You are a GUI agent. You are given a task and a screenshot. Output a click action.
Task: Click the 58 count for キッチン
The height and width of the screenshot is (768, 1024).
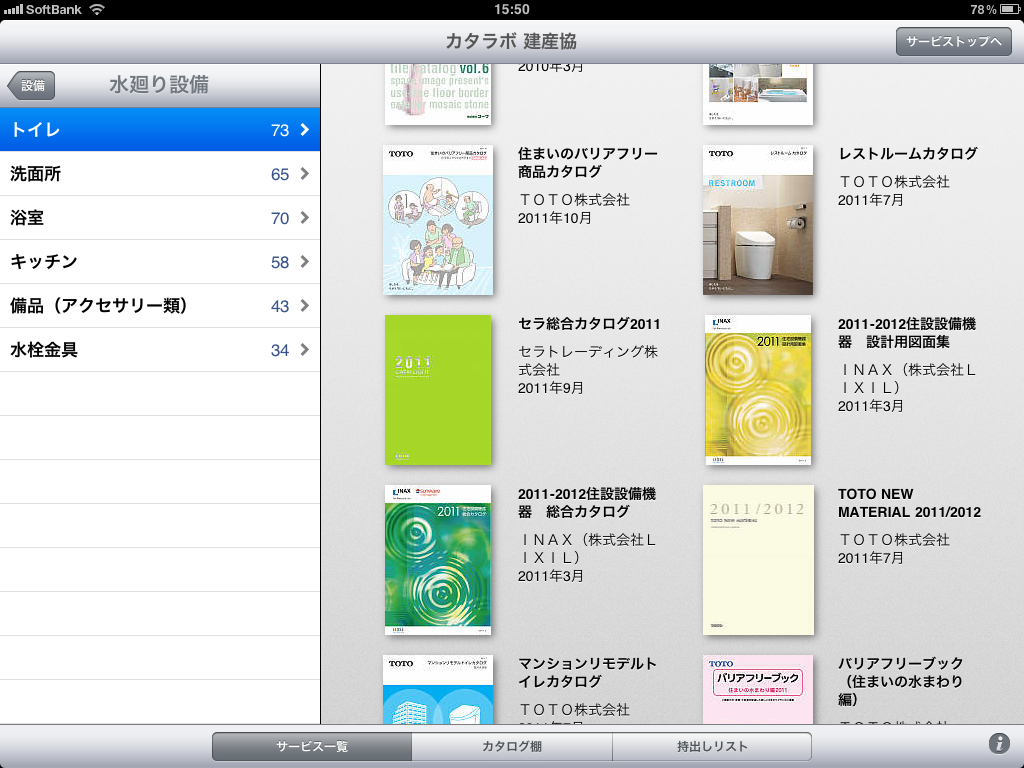click(x=280, y=263)
